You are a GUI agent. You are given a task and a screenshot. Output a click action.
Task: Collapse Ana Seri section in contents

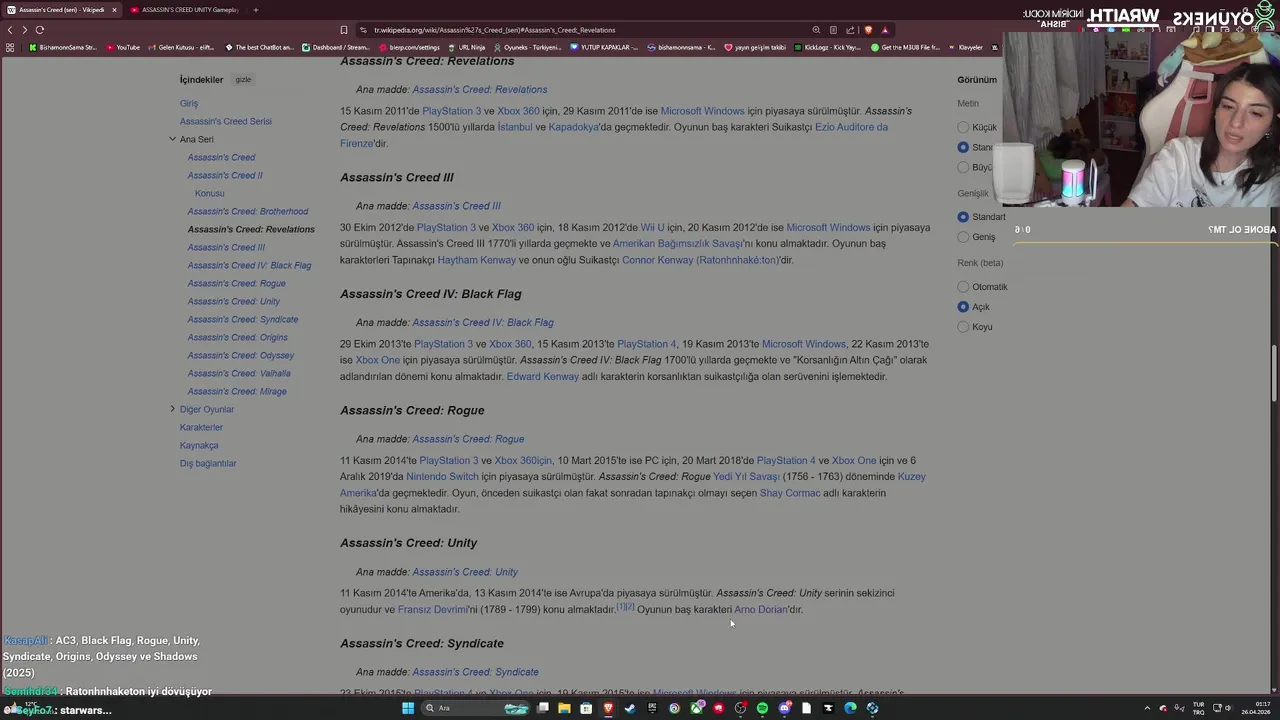172,139
